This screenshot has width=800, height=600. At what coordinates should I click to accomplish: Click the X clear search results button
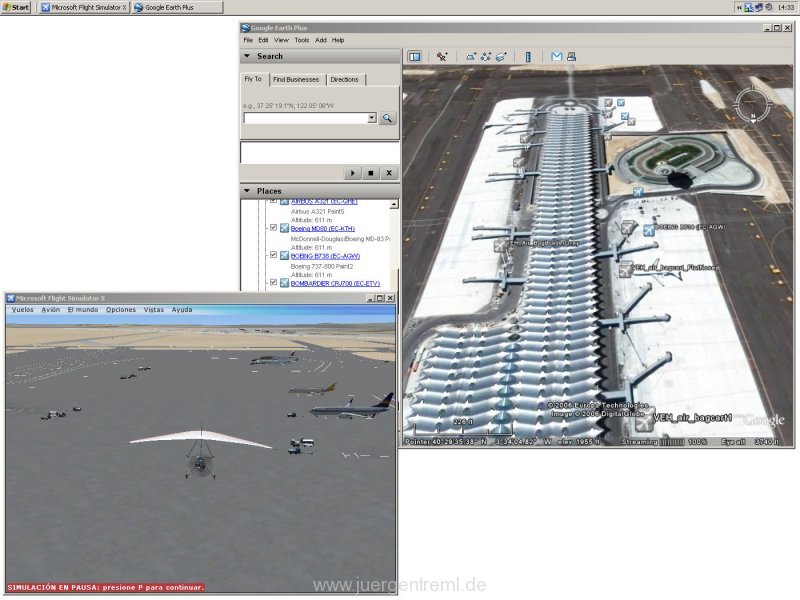pyautogui.click(x=389, y=173)
